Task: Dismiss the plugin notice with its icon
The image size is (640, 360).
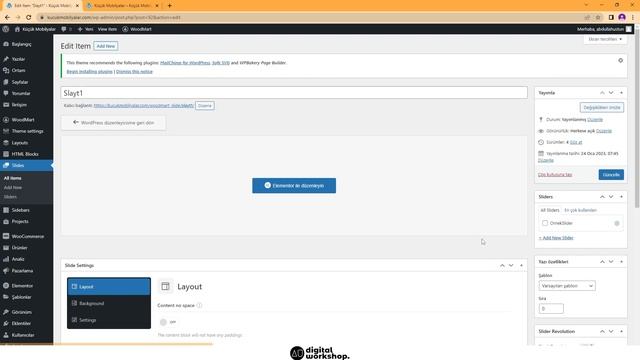Action: [x=620, y=60]
